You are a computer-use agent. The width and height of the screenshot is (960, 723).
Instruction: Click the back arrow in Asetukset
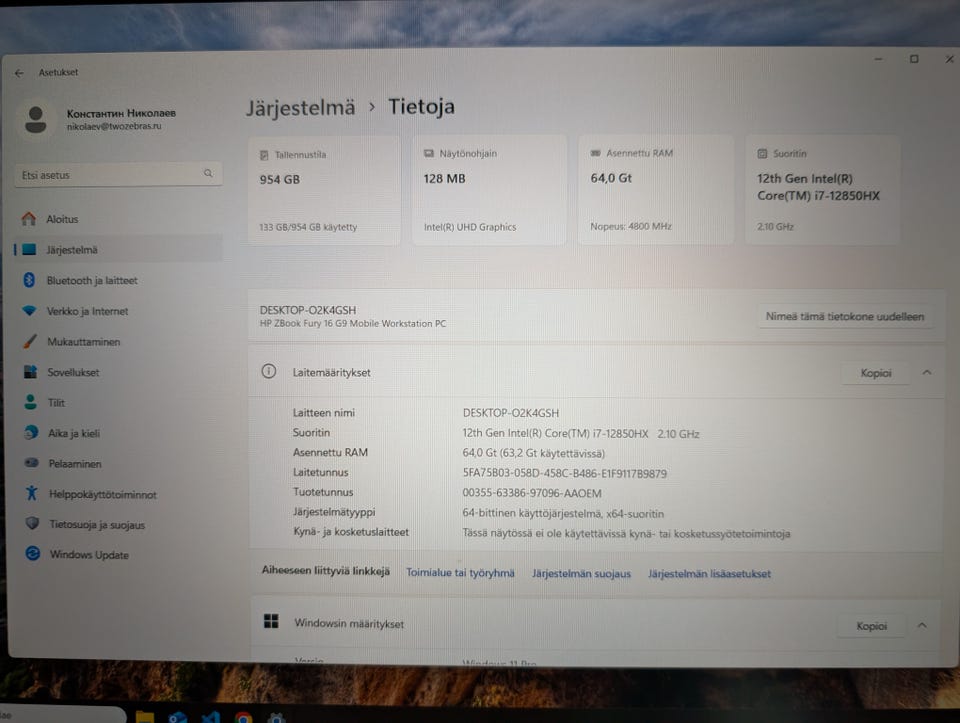[x=19, y=73]
